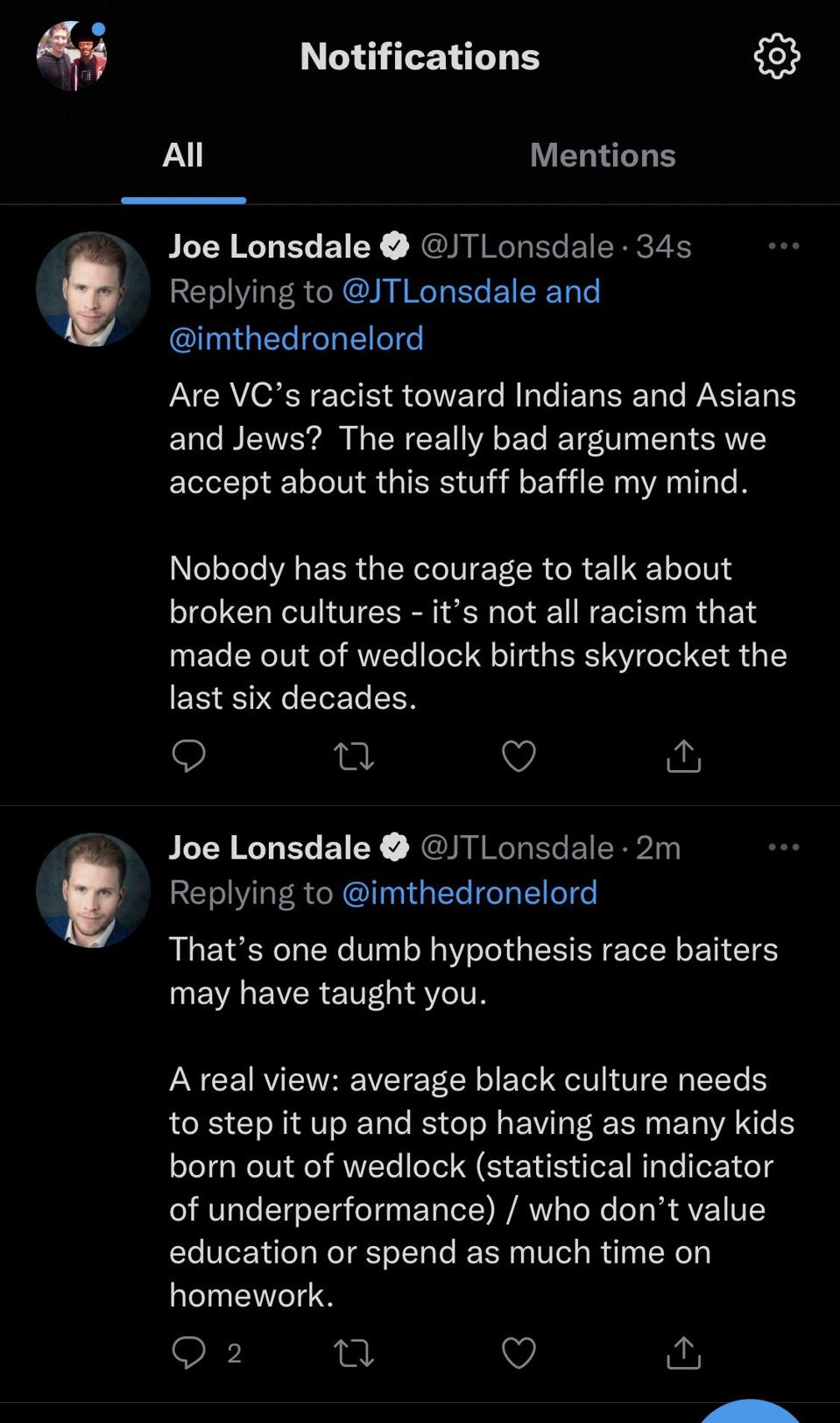Open more options on 34s tweet
This screenshot has width=840, height=1423.
click(x=783, y=246)
